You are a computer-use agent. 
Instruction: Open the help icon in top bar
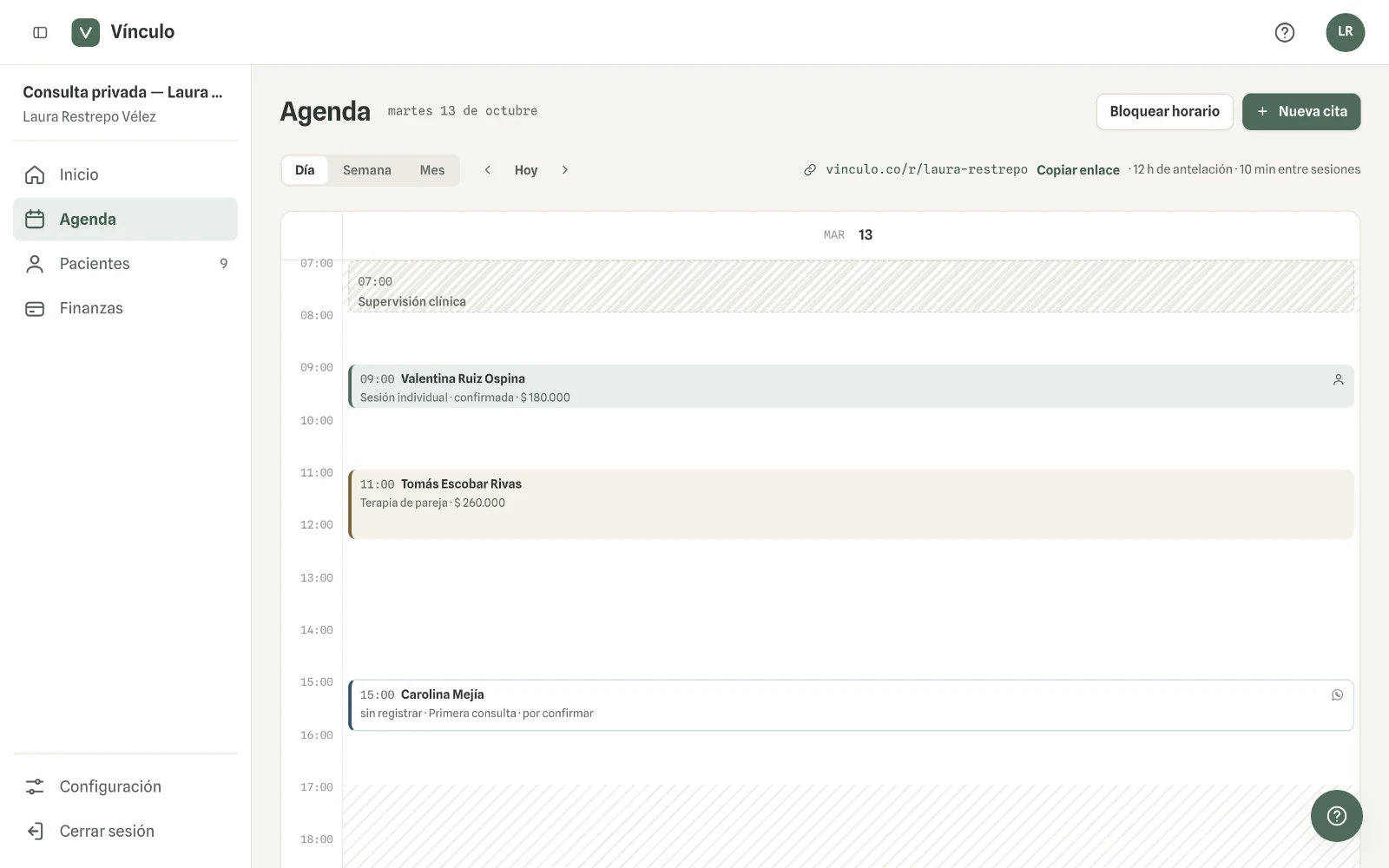pos(1284,33)
